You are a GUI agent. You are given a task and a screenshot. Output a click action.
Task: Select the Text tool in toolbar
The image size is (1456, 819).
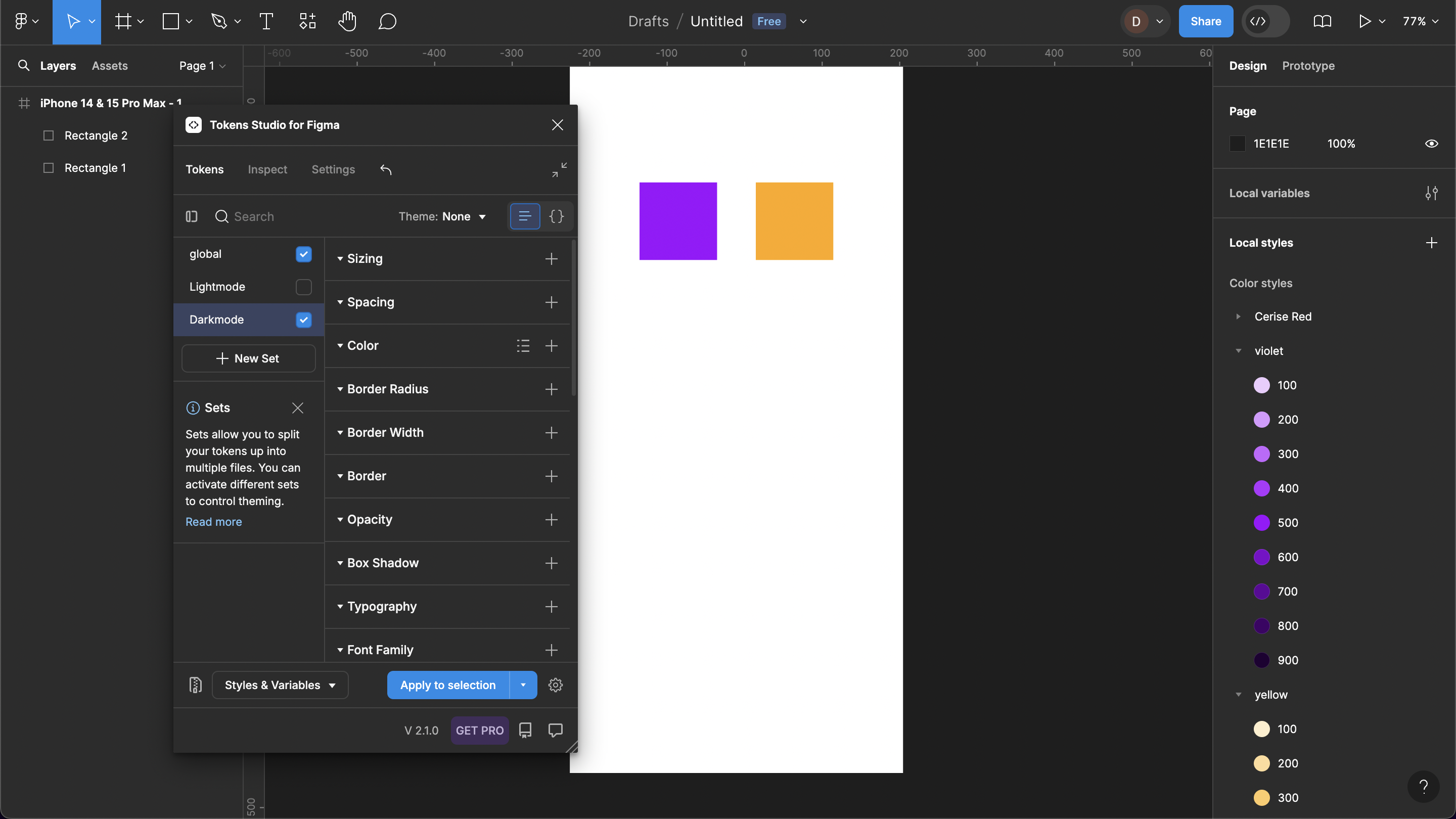(266, 21)
